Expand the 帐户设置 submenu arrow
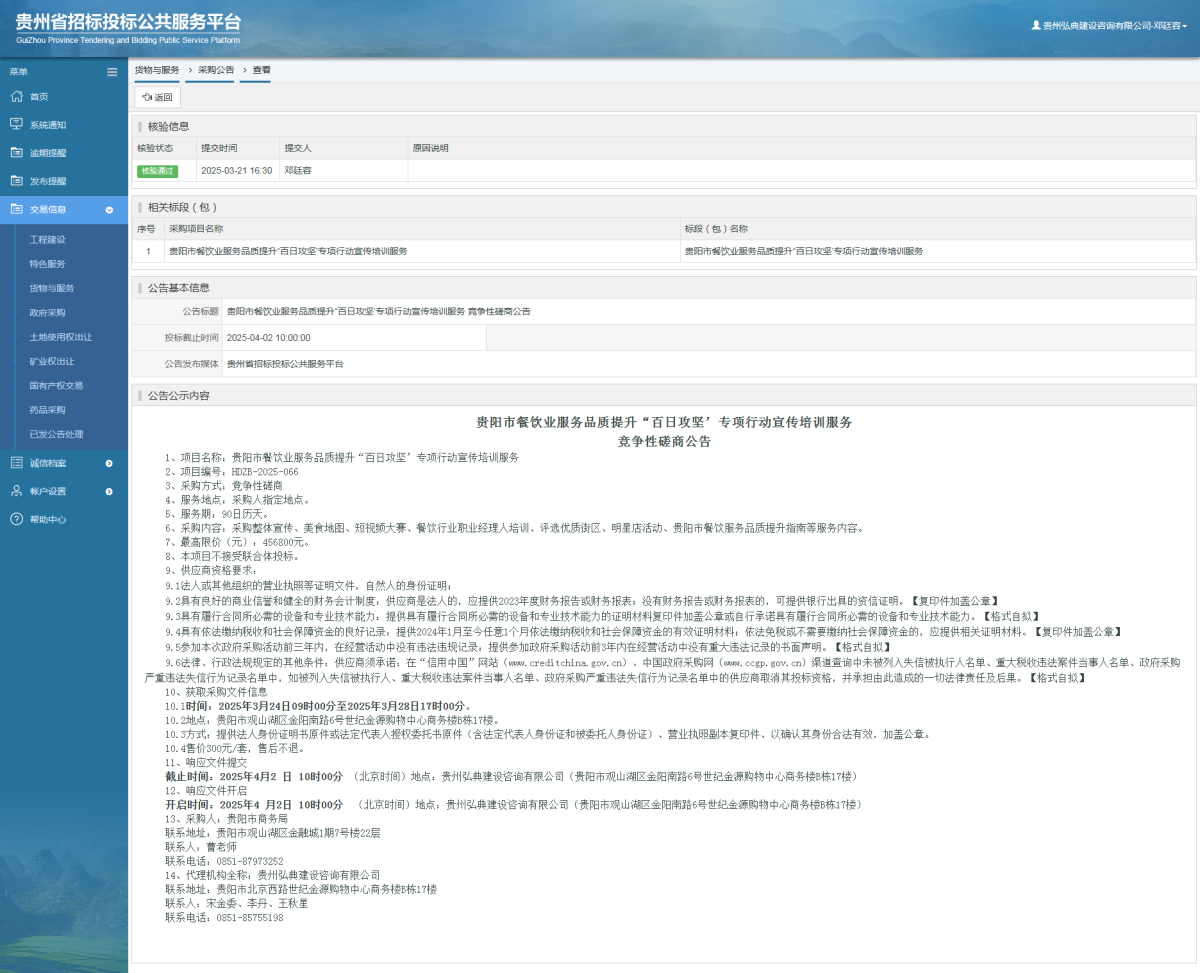 click(109, 491)
